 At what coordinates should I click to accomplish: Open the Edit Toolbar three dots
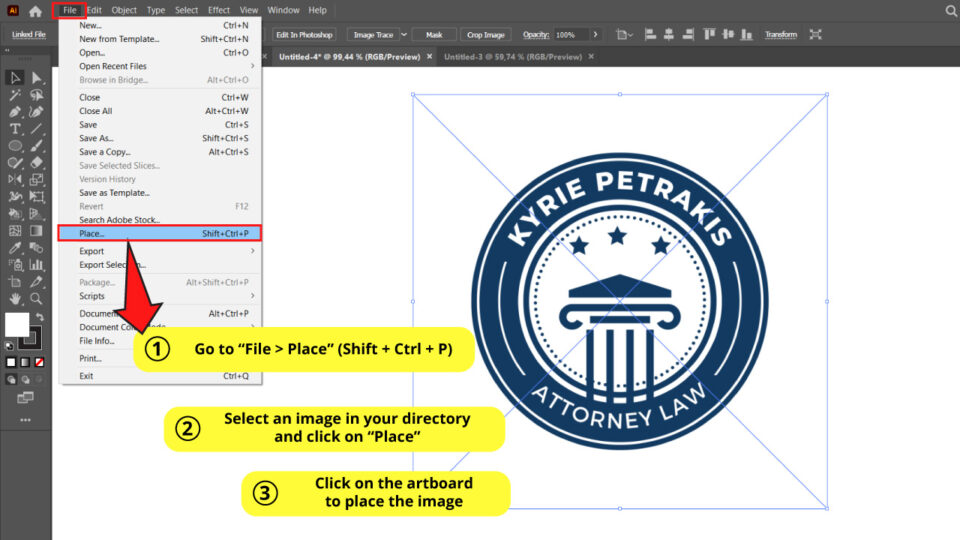25,420
